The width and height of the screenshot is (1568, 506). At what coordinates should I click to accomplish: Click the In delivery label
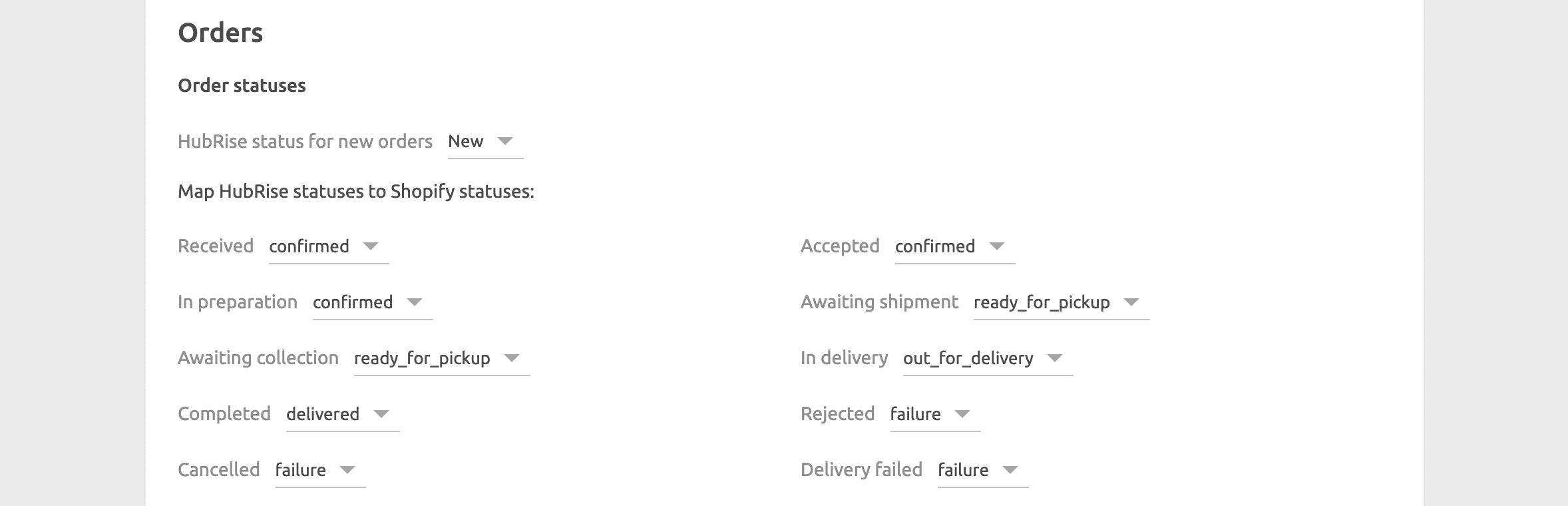pyautogui.click(x=844, y=358)
